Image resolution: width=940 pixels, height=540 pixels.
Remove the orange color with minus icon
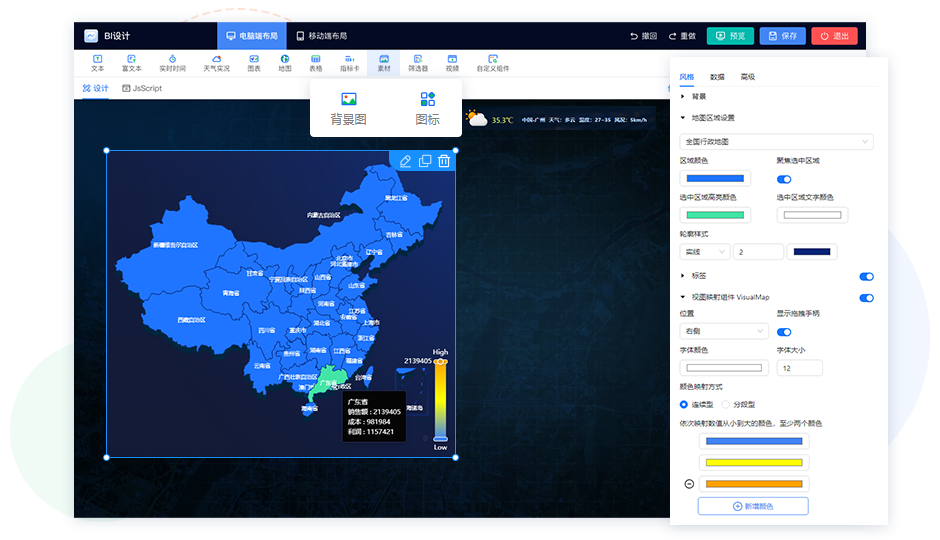(689, 484)
